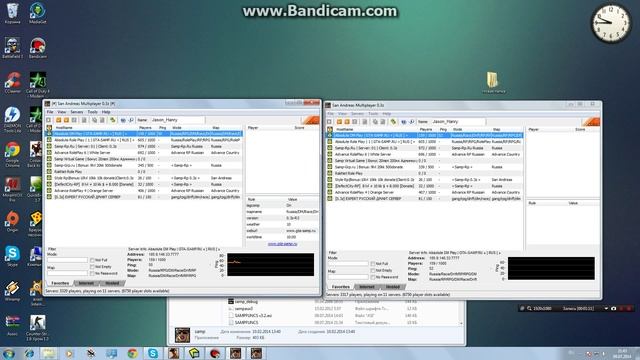Image resolution: width=640 pixels, height=360 pixels.
Task: Click Name field in right SA-MP window
Action: click(x=458, y=122)
